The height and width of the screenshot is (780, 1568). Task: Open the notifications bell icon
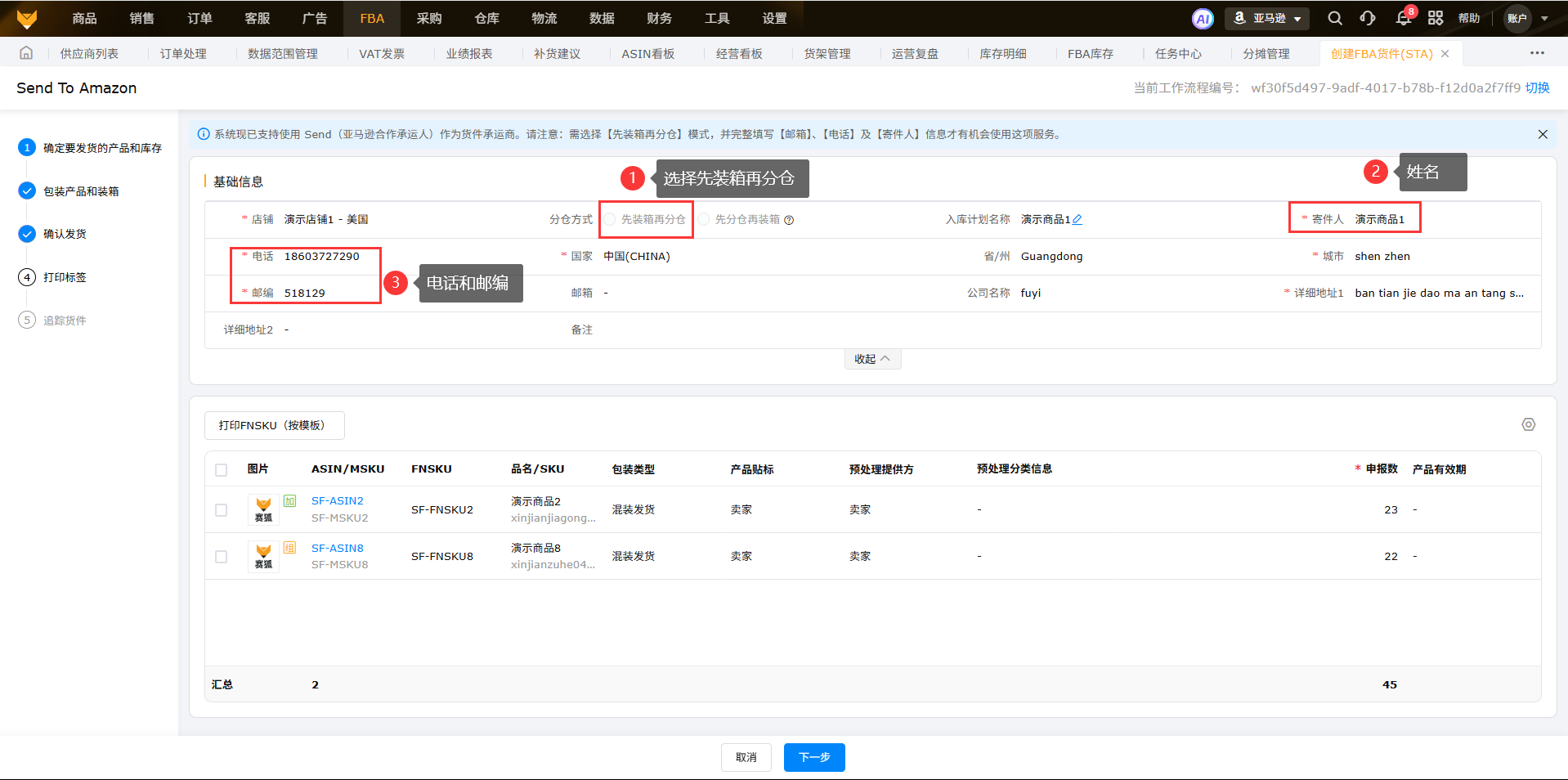[x=1404, y=18]
